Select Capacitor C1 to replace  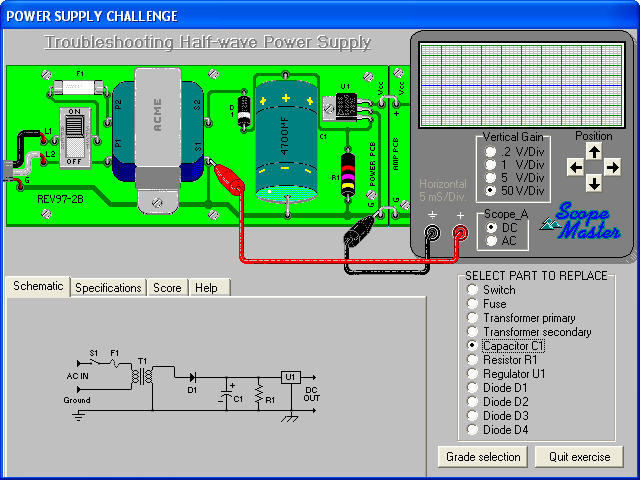(506, 346)
